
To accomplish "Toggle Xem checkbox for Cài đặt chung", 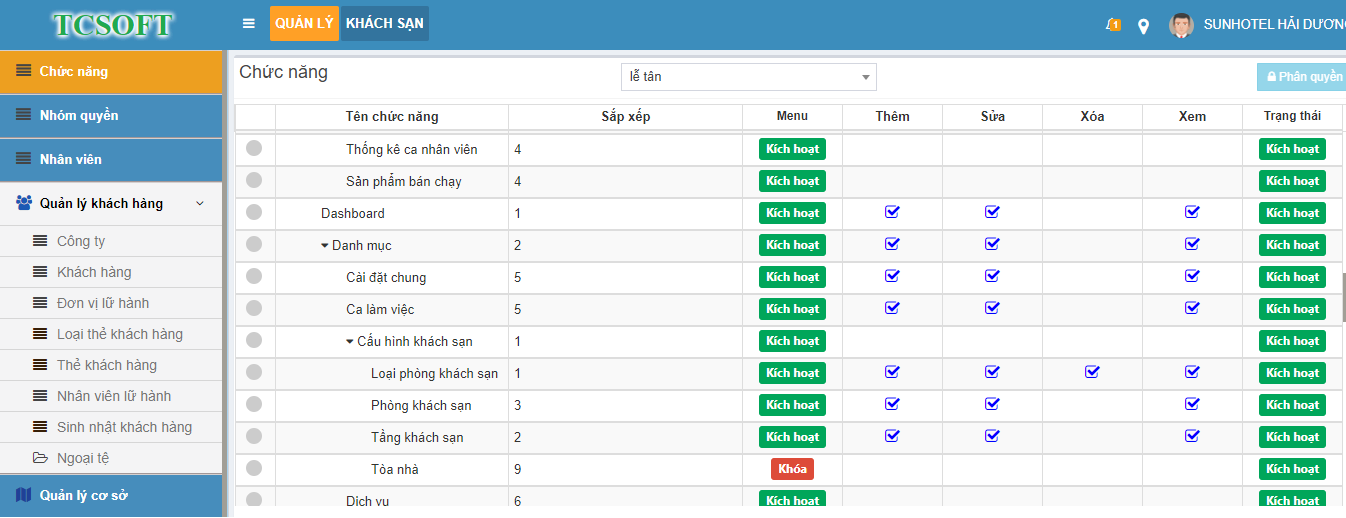I will click(x=1192, y=276).
